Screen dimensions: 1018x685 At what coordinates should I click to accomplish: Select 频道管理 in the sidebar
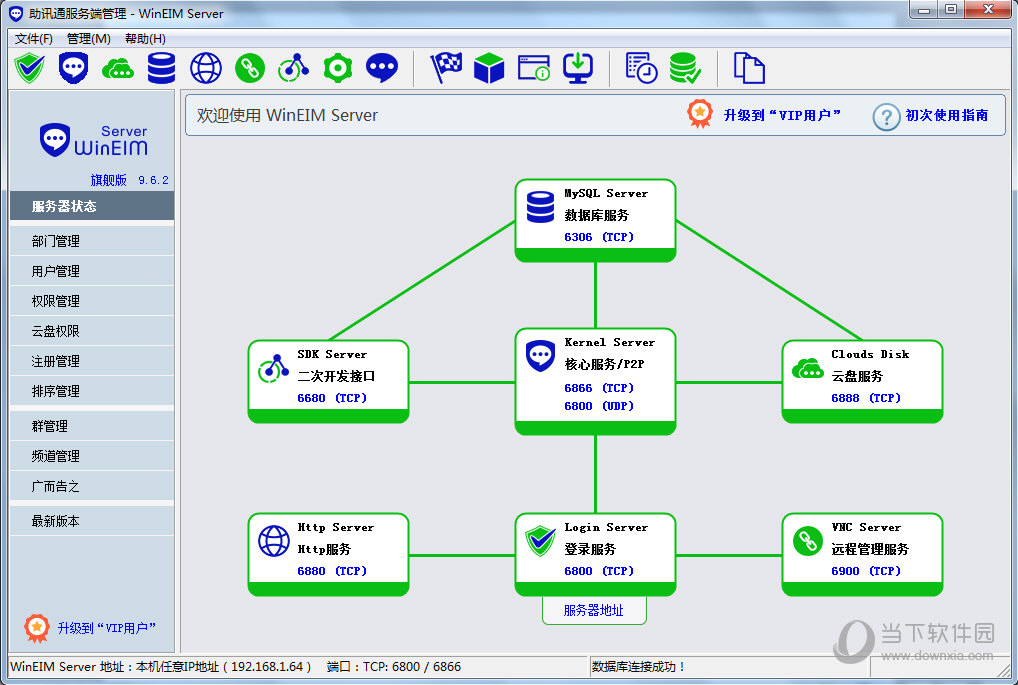92,456
